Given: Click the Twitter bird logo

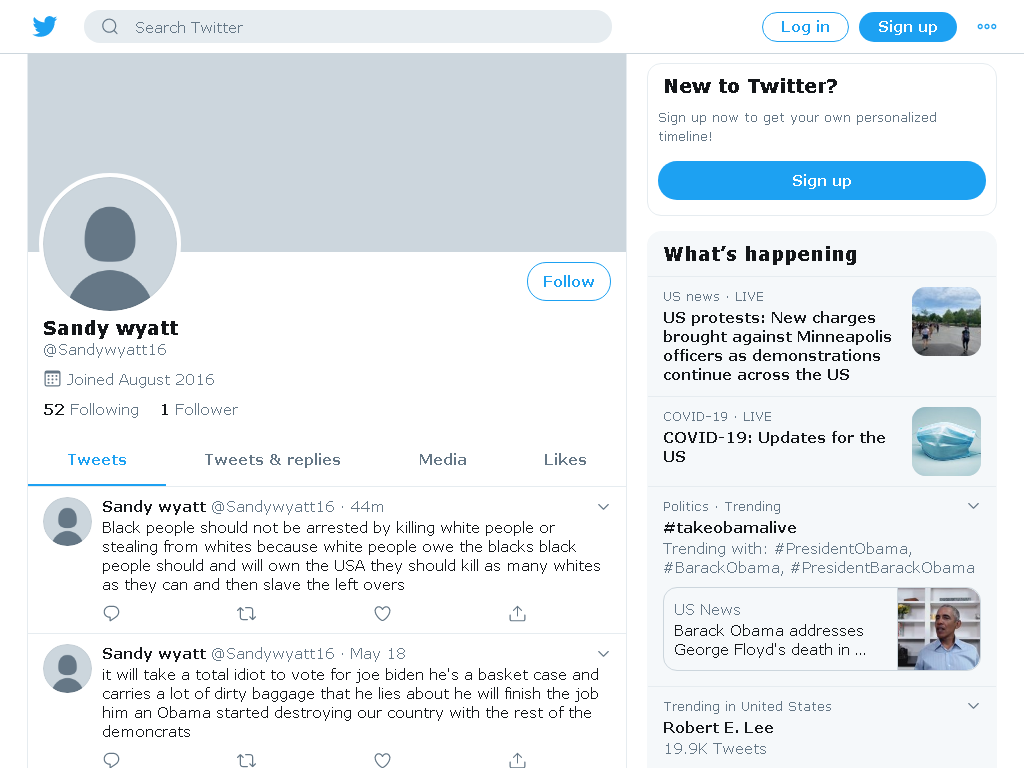Looking at the screenshot, I should (45, 27).
